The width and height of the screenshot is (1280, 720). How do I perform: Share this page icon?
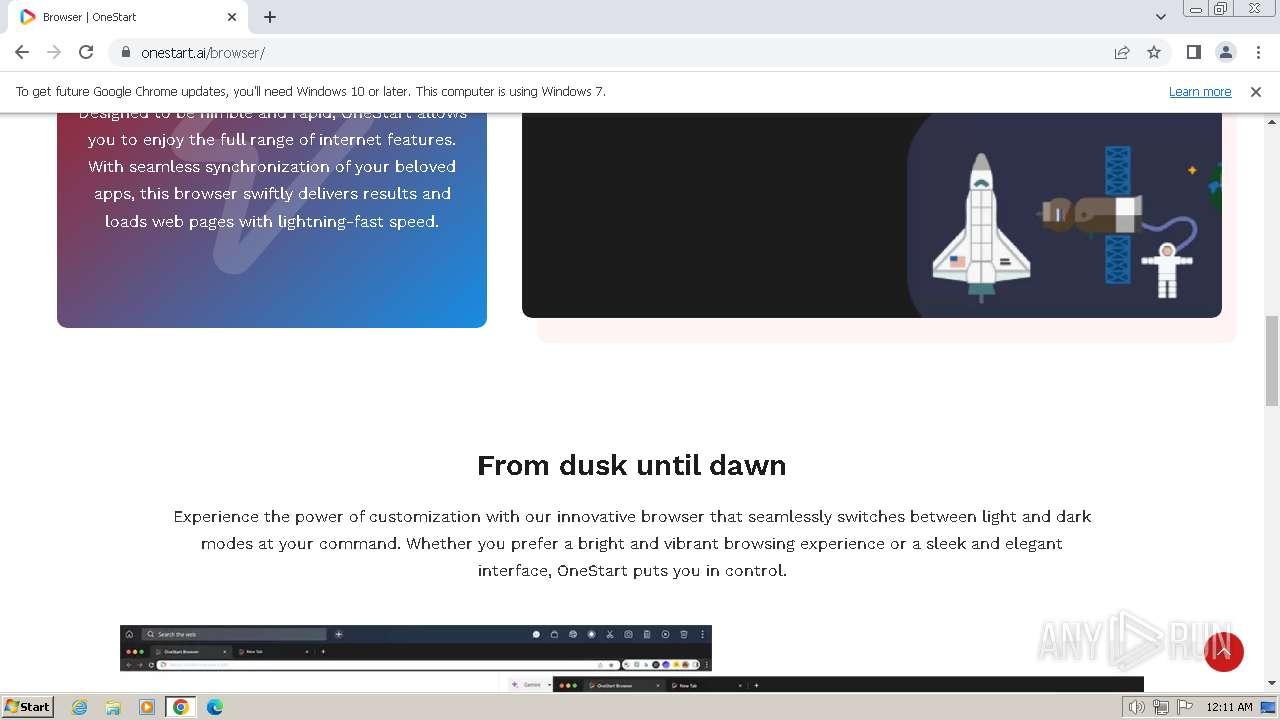click(x=1122, y=52)
